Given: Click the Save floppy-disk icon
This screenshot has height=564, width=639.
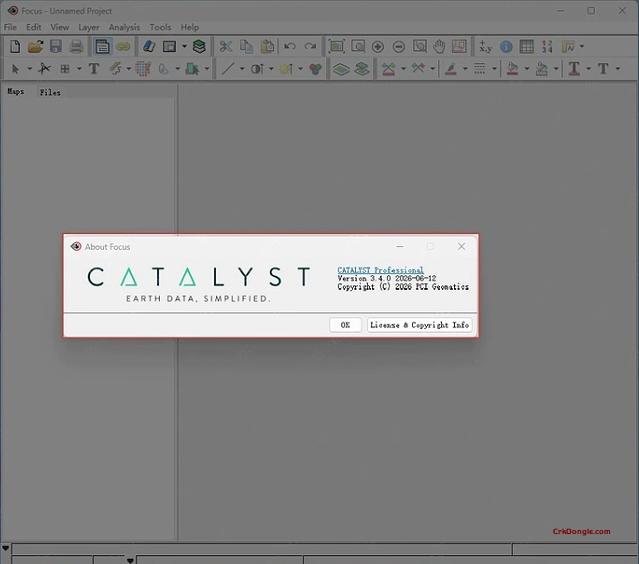Looking at the screenshot, I should tap(56, 46).
